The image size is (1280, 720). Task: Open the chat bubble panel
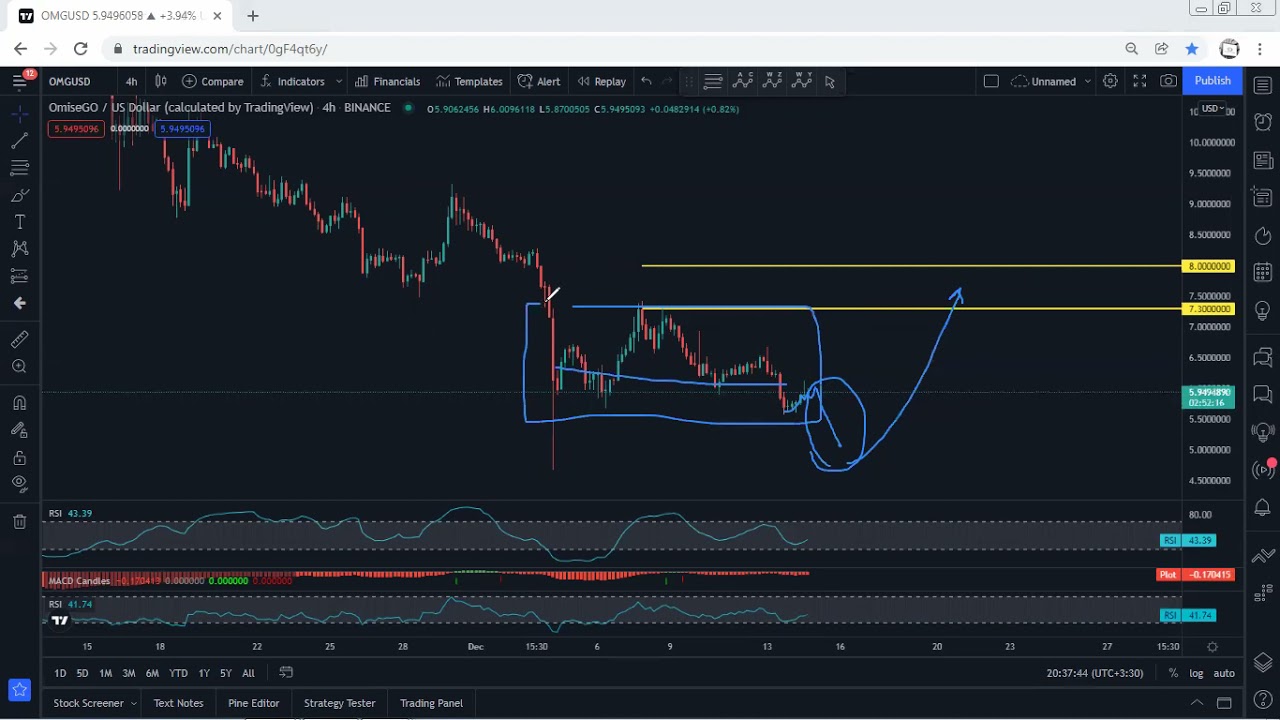(x=1262, y=393)
